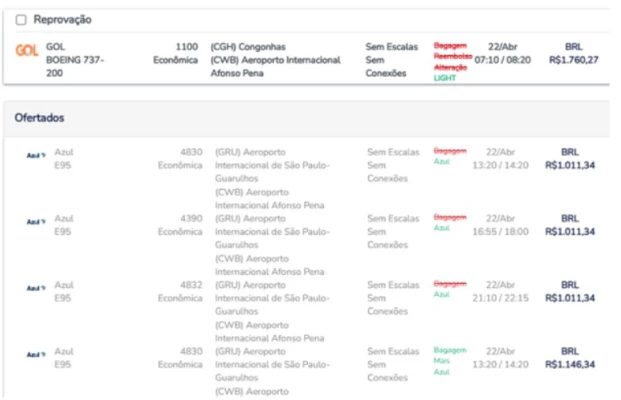Click Azul logo in the R$1.146,34 row
The width and height of the screenshot is (621, 400).
coord(36,354)
